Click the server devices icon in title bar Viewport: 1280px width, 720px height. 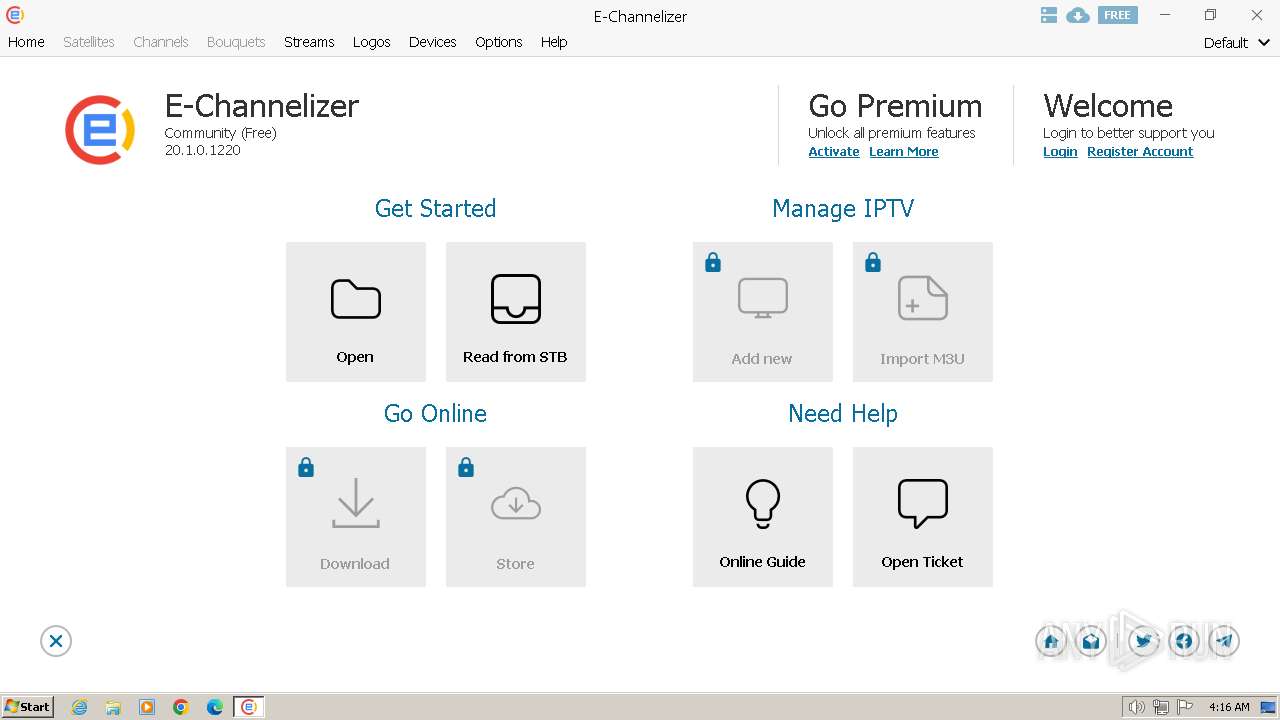1048,15
